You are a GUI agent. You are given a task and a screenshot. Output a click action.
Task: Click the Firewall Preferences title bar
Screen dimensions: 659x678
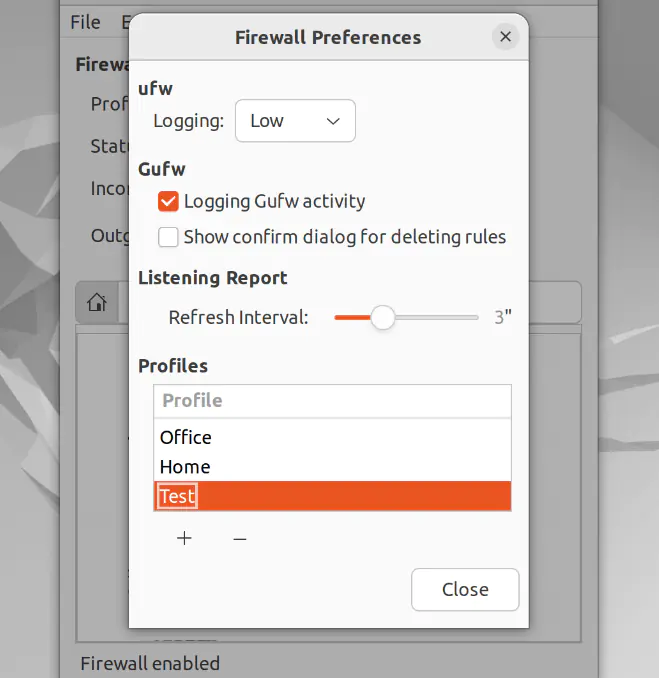tap(327, 38)
